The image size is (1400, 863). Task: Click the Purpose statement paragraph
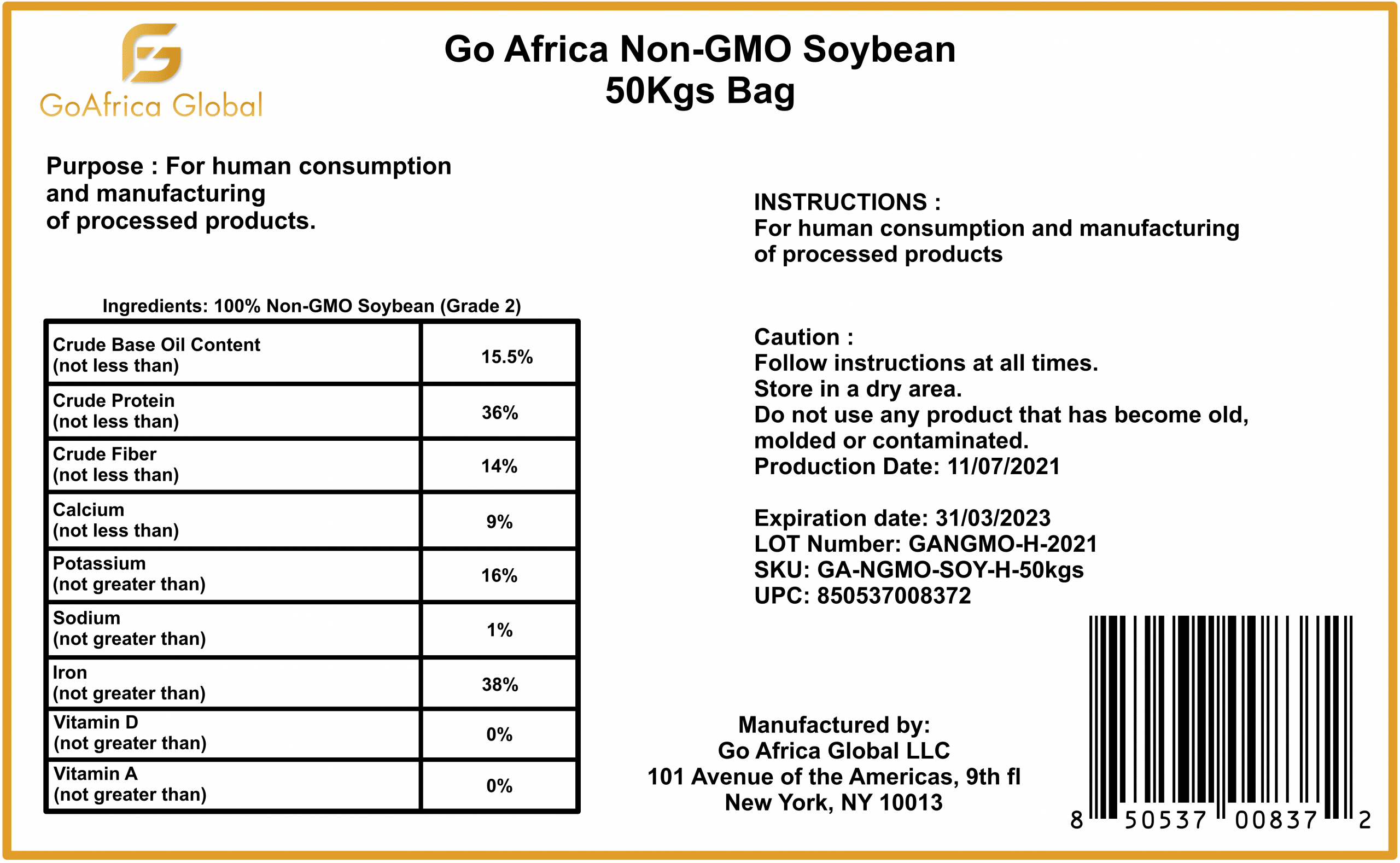pyautogui.click(x=248, y=193)
